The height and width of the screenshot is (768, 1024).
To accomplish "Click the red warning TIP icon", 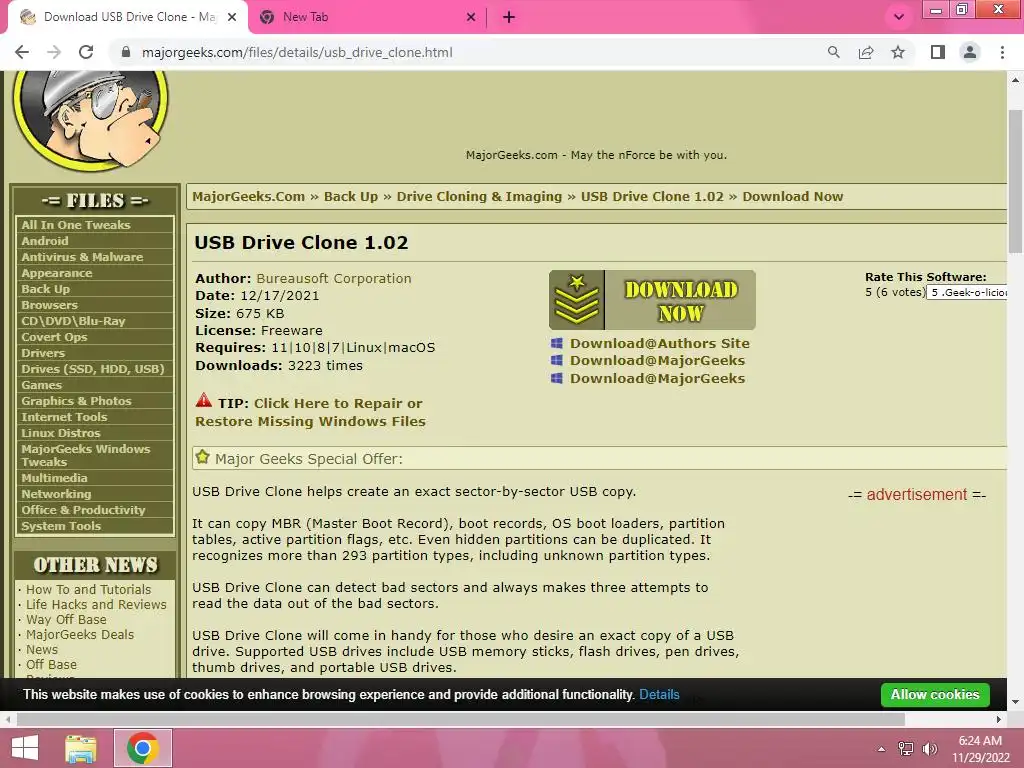I will (204, 400).
